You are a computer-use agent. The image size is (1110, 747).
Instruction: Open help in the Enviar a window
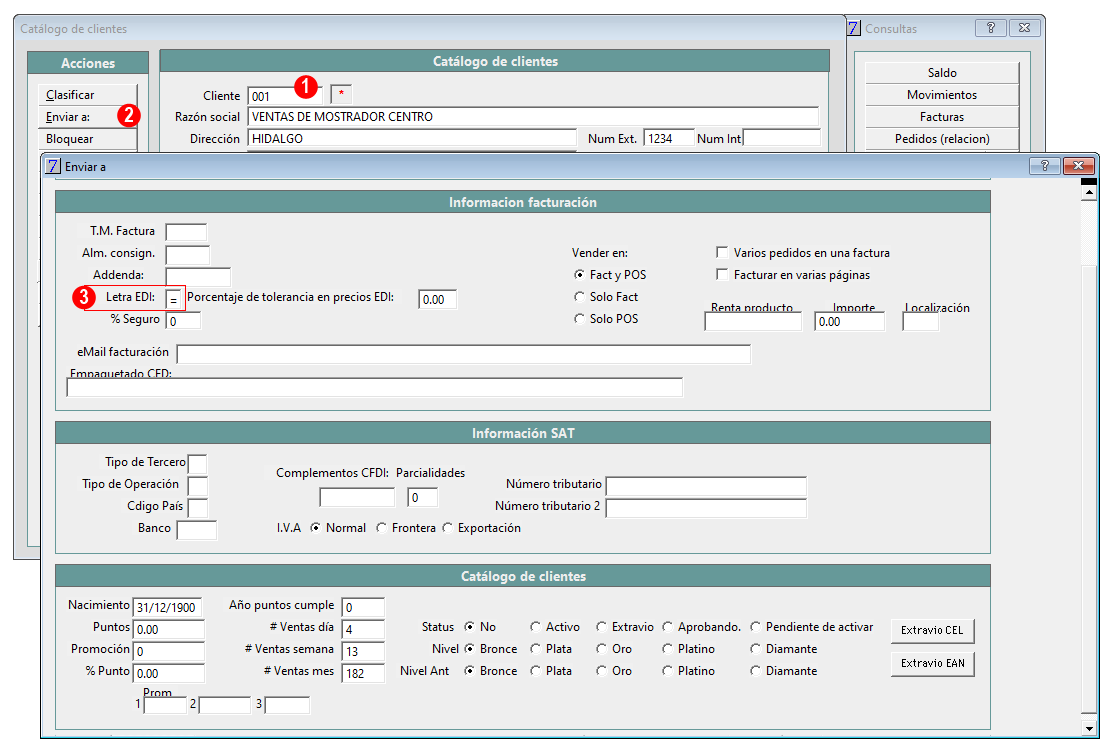pyautogui.click(x=1044, y=166)
